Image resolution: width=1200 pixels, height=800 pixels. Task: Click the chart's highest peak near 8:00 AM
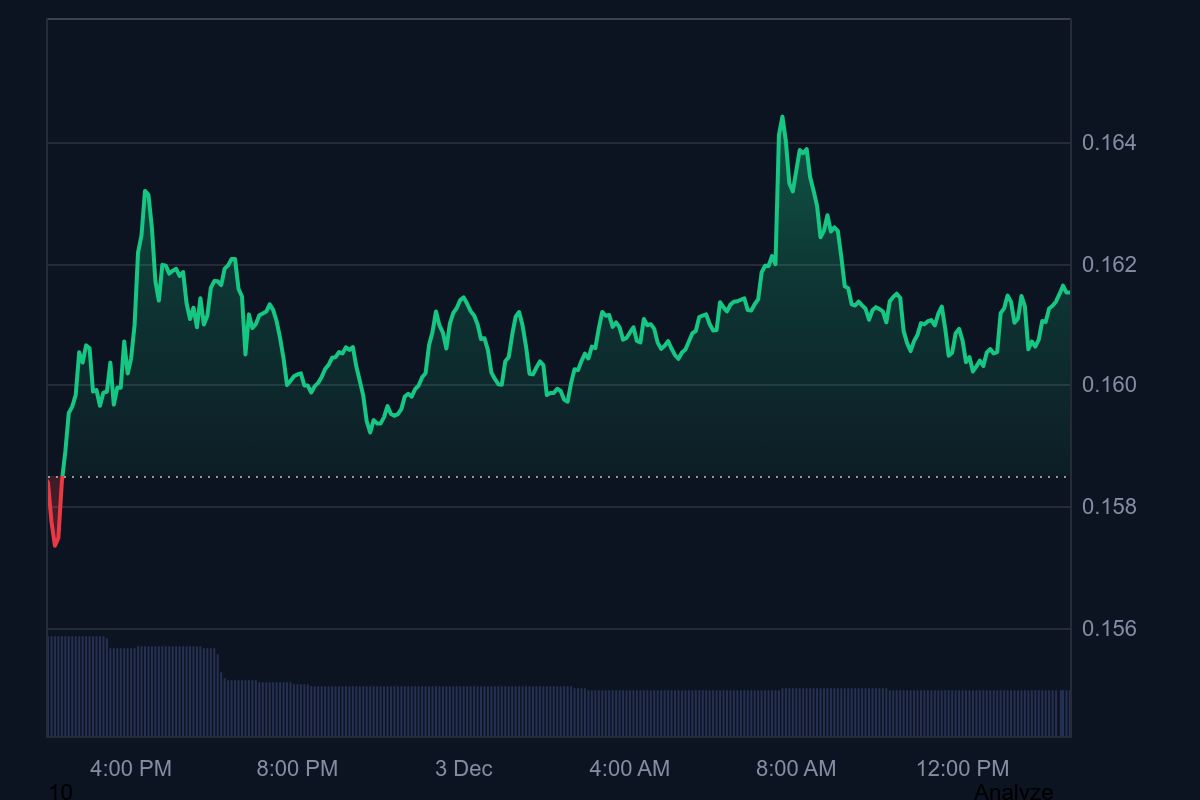point(783,118)
